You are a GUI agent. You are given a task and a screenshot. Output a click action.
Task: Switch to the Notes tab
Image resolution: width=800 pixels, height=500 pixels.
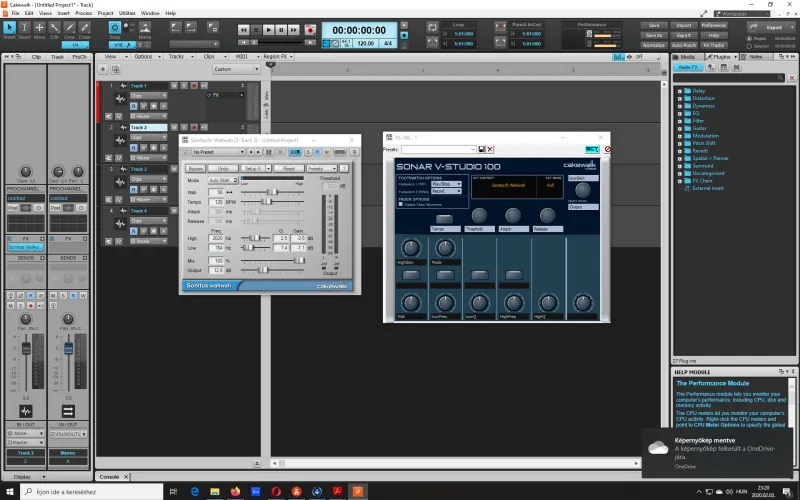pos(755,57)
